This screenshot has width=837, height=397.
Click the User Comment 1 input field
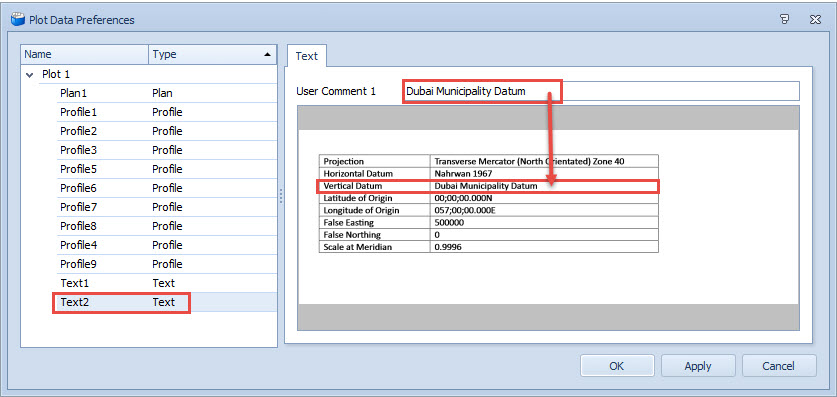tap(601, 91)
